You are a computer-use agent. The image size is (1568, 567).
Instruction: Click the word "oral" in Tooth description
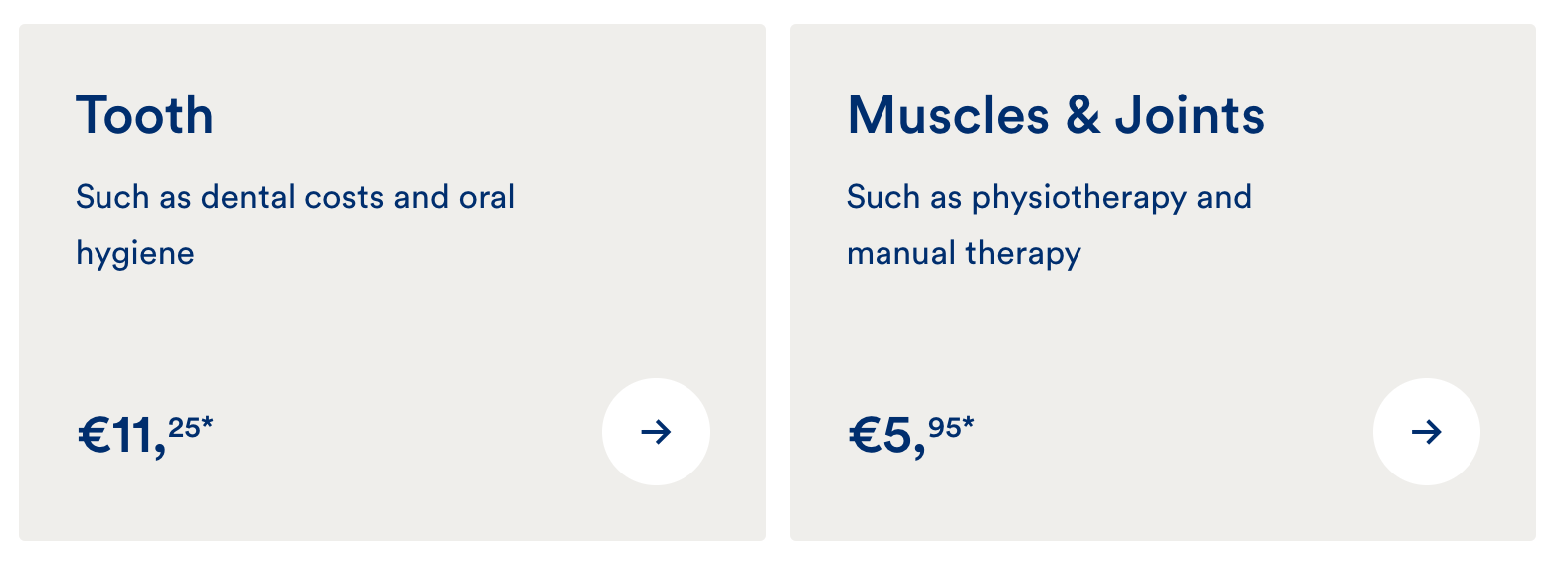pos(487,197)
